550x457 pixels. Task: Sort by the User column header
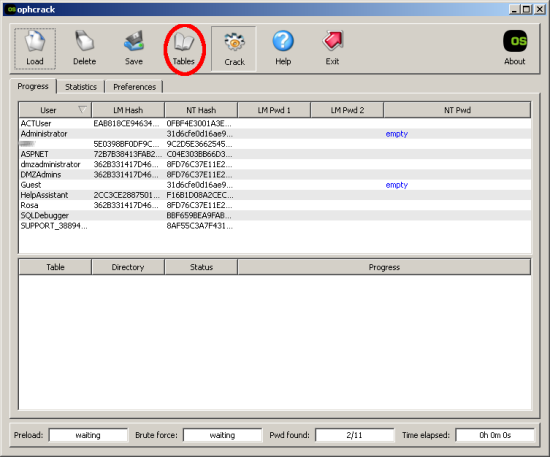pyautogui.click(x=55, y=110)
